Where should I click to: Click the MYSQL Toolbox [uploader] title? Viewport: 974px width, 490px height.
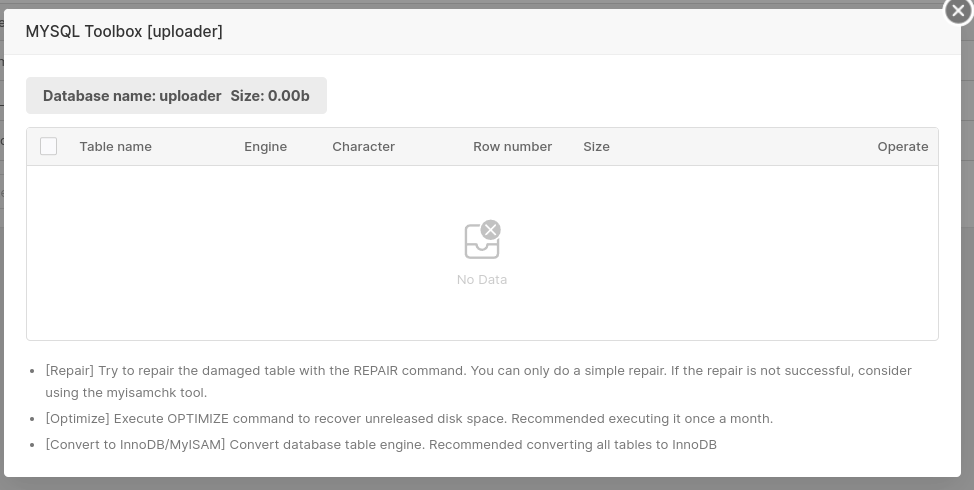tap(124, 32)
